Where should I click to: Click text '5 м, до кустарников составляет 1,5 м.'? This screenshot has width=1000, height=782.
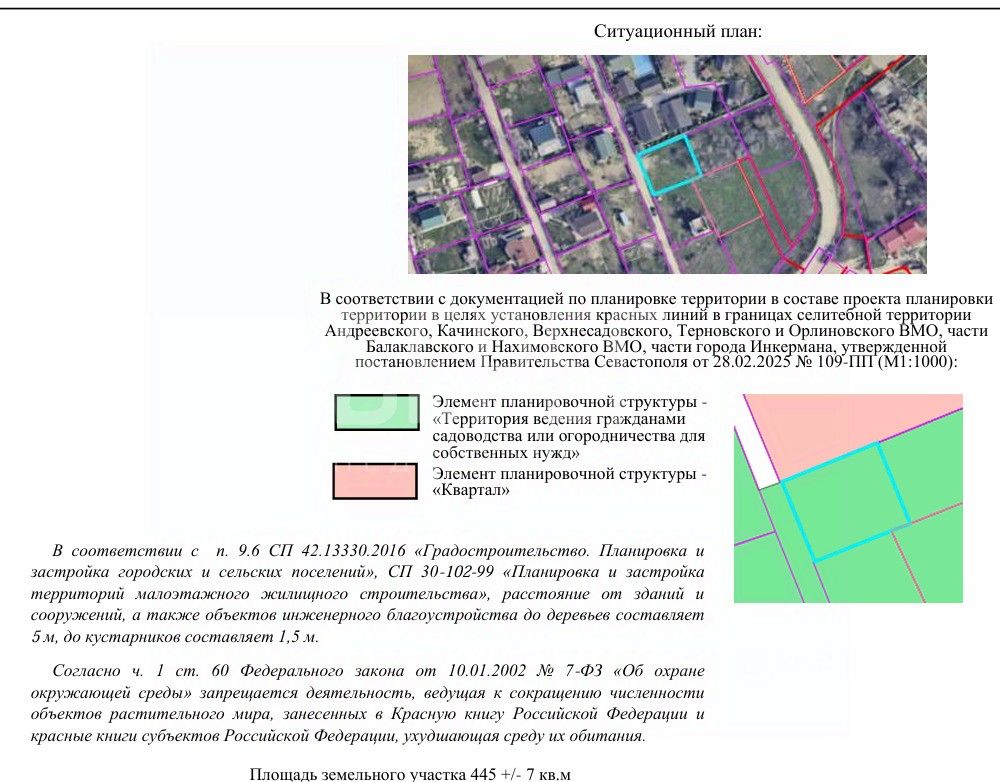pyautogui.click(x=175, y=637)
